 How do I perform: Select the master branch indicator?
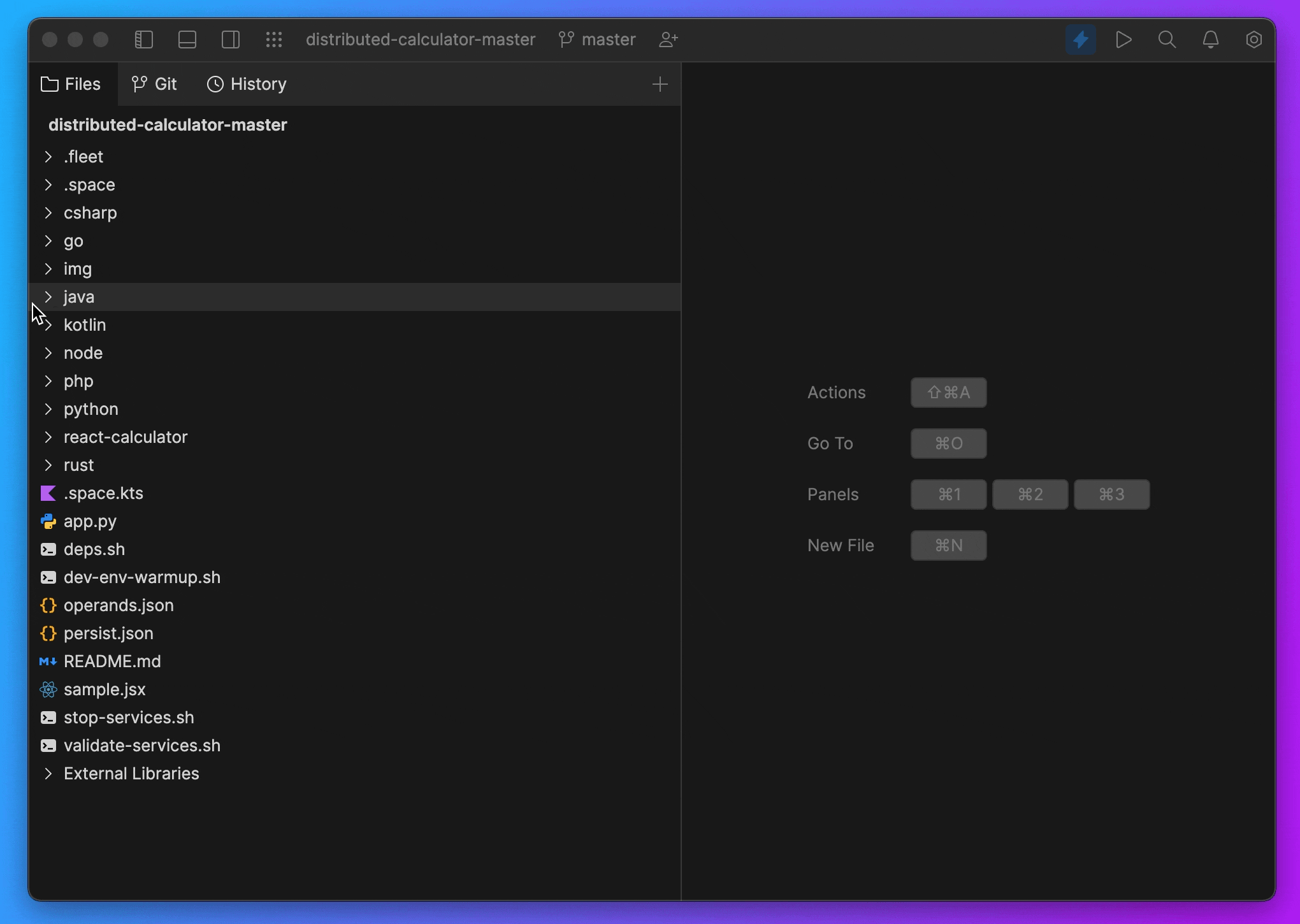point(609,39)
